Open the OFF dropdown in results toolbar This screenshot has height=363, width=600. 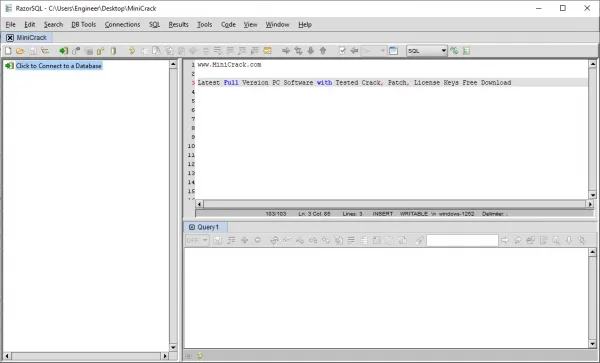click(197, 240)
